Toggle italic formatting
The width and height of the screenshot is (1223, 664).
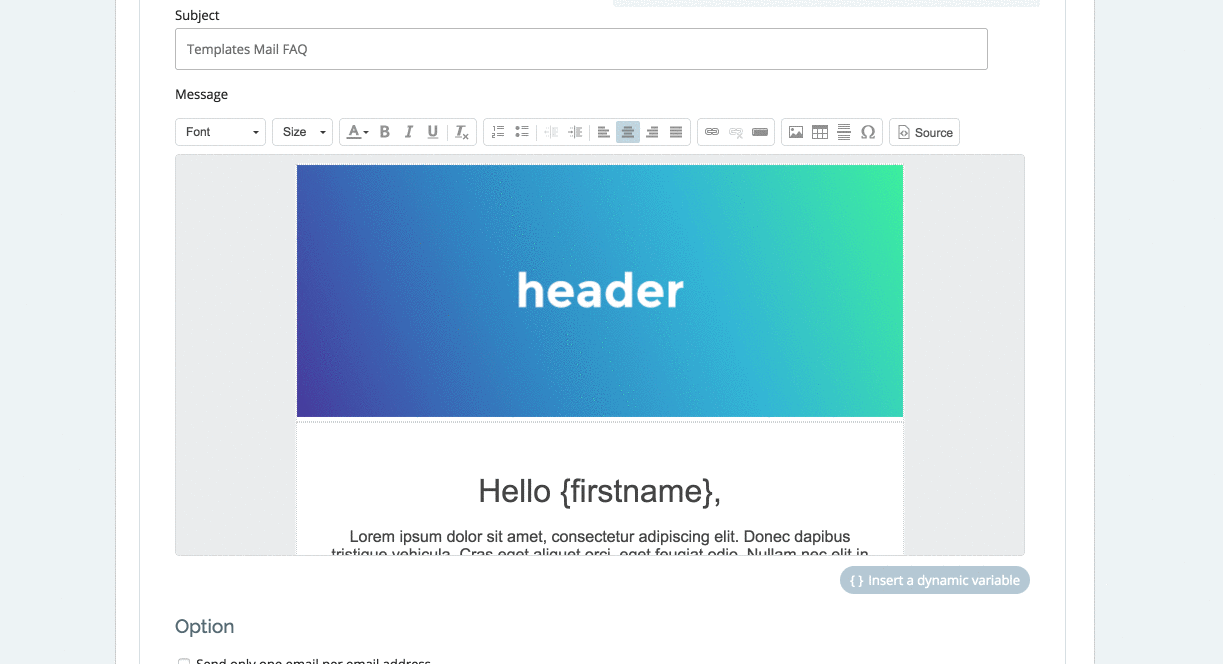(409, 132)
